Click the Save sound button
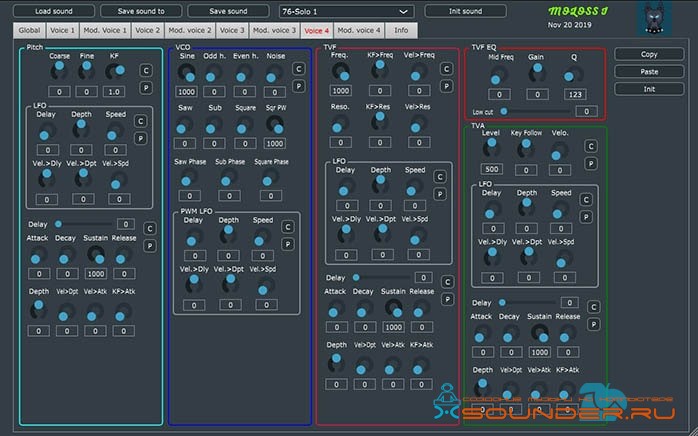This screenshot has width=698, height=436. click(x=228, y=11)
